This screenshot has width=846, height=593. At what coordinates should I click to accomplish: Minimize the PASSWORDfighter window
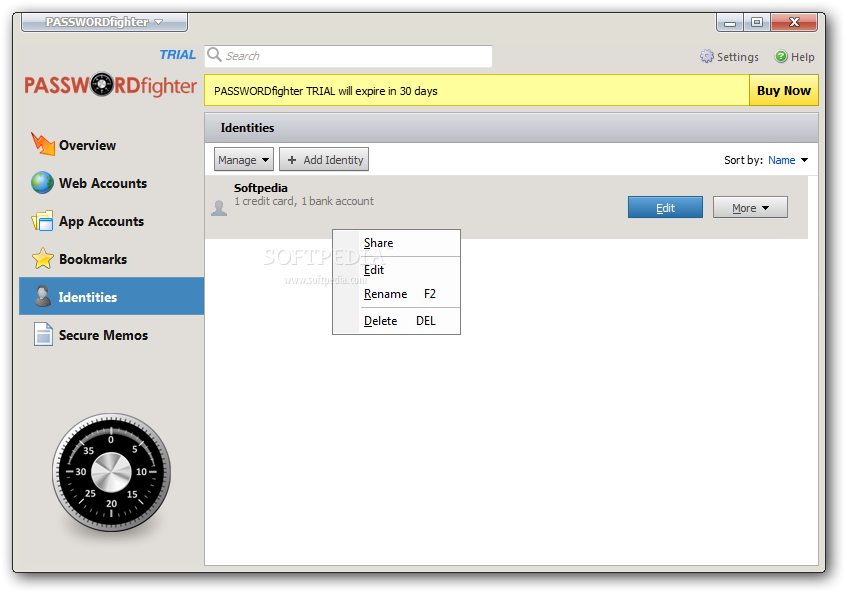click(x=729, y=23)
